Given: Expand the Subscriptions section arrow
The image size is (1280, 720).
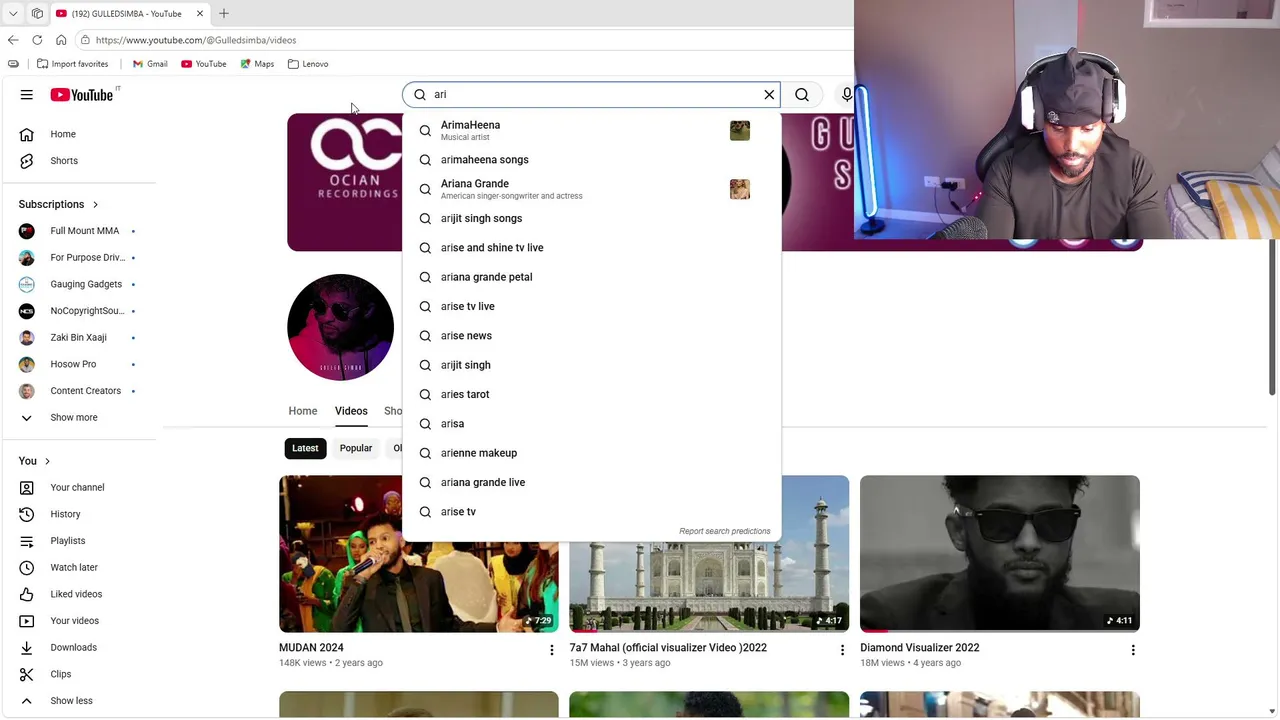Looking at the screenshot, I should pyautogui.click(x=96, y=205).
